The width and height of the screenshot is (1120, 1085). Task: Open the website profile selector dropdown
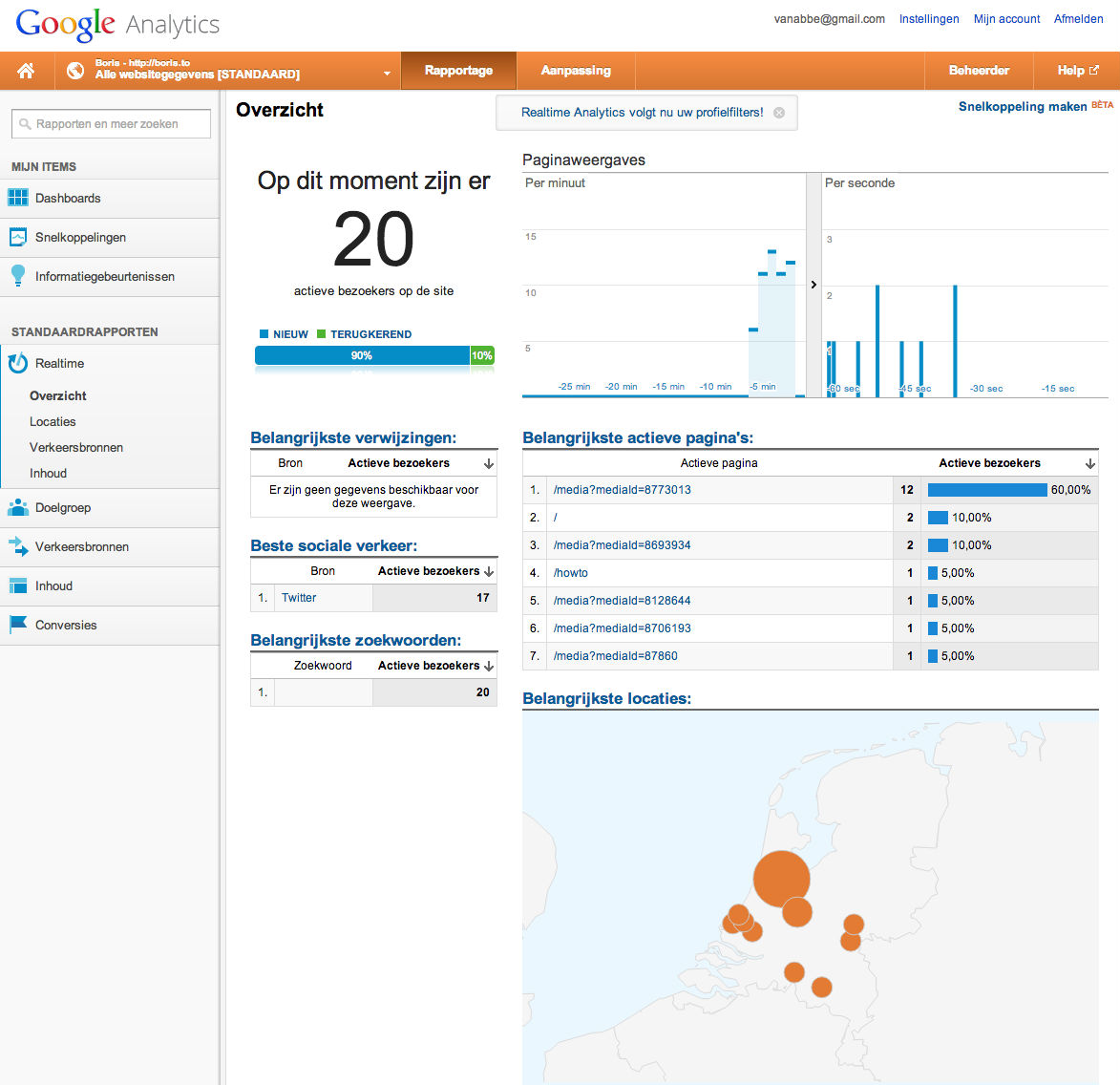click(387, 74)
